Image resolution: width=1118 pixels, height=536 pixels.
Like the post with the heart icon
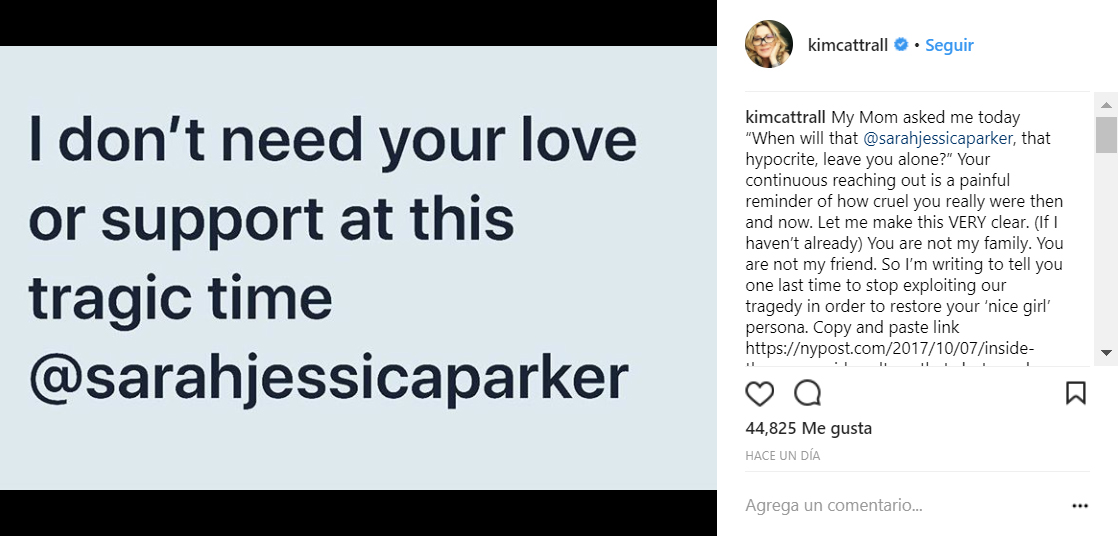760,394
